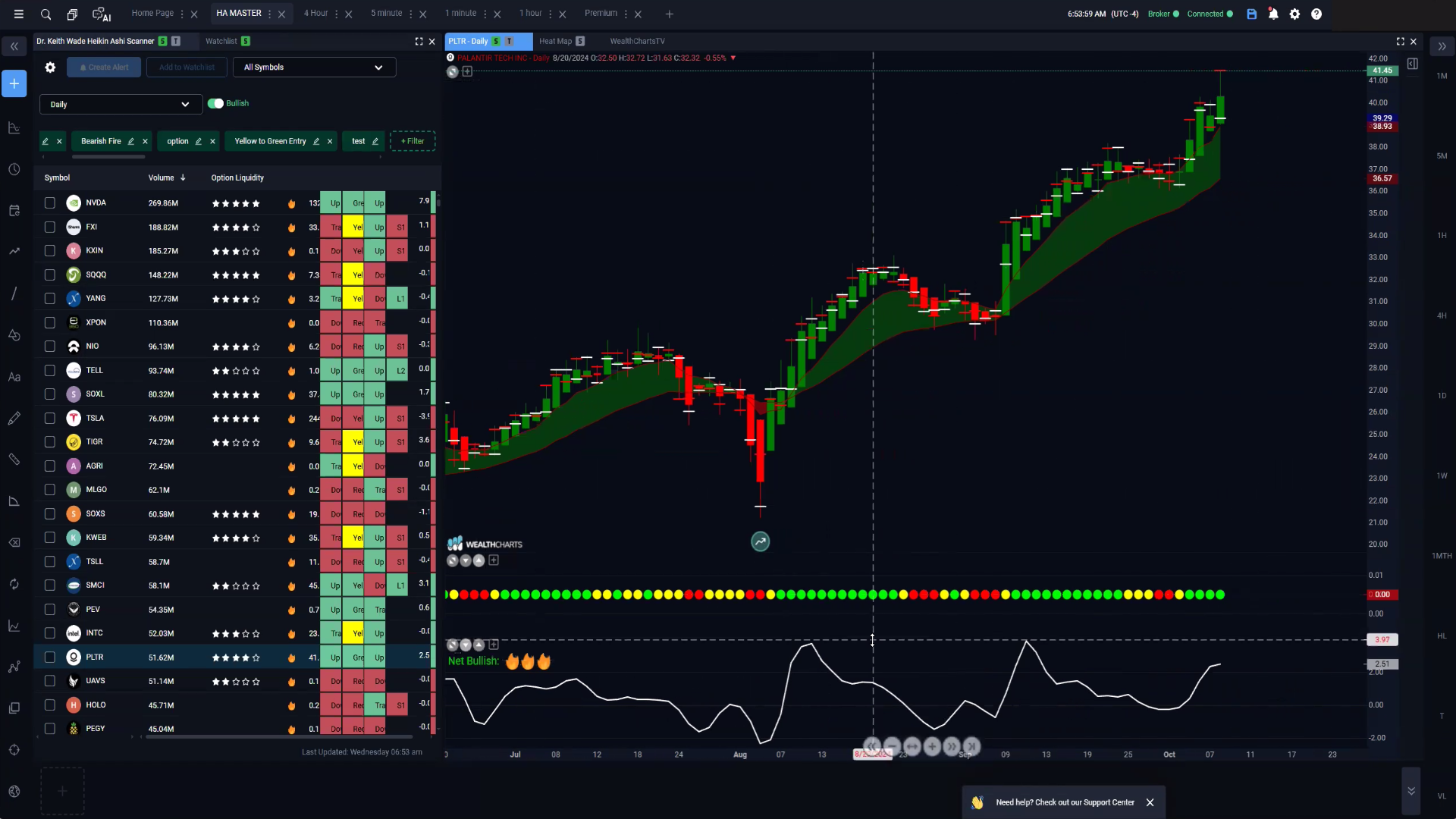Image resolution: width=1456 pixels, height=819 pixels.
Task: Click the Create Alert button
Action: 104,67
